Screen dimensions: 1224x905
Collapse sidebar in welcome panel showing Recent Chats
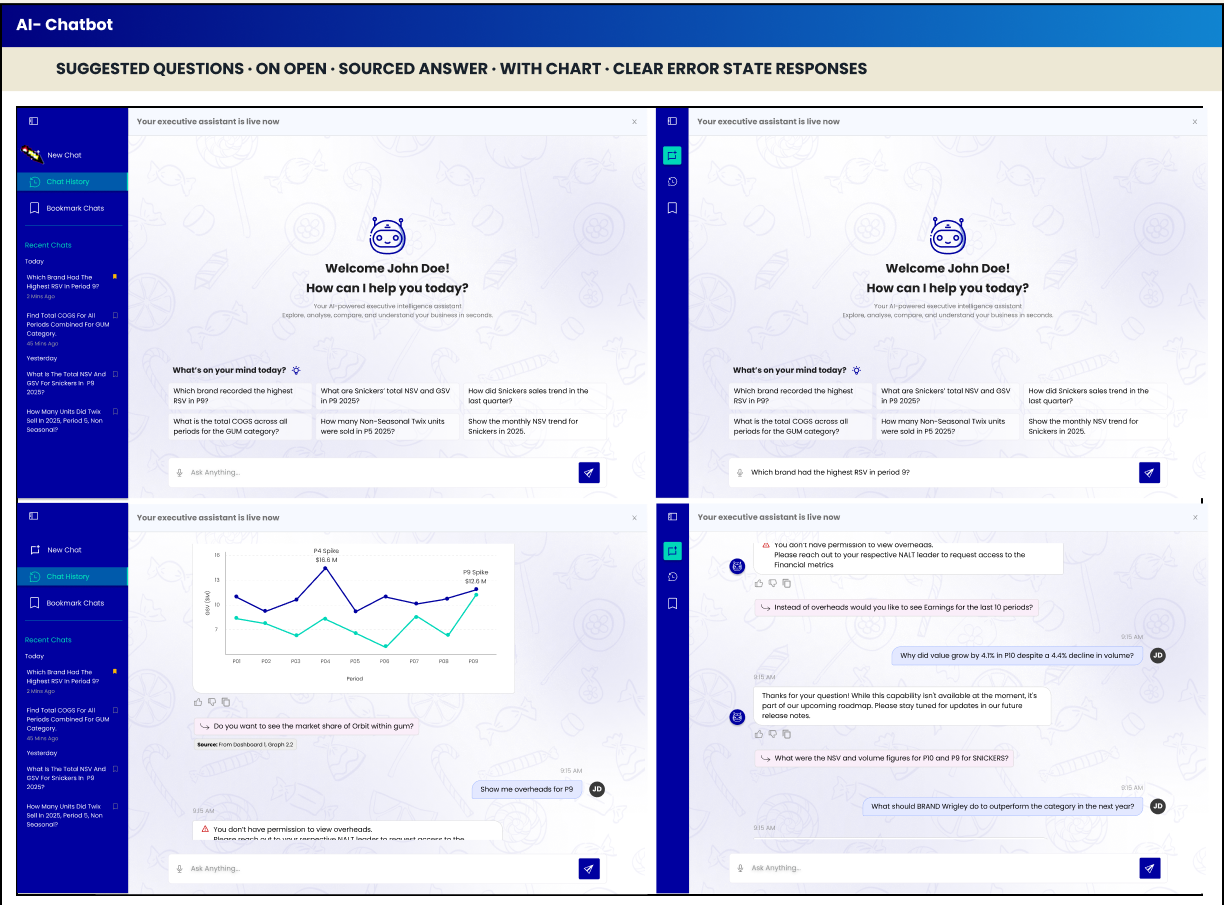pyautogui.click(x=33, y=121)
